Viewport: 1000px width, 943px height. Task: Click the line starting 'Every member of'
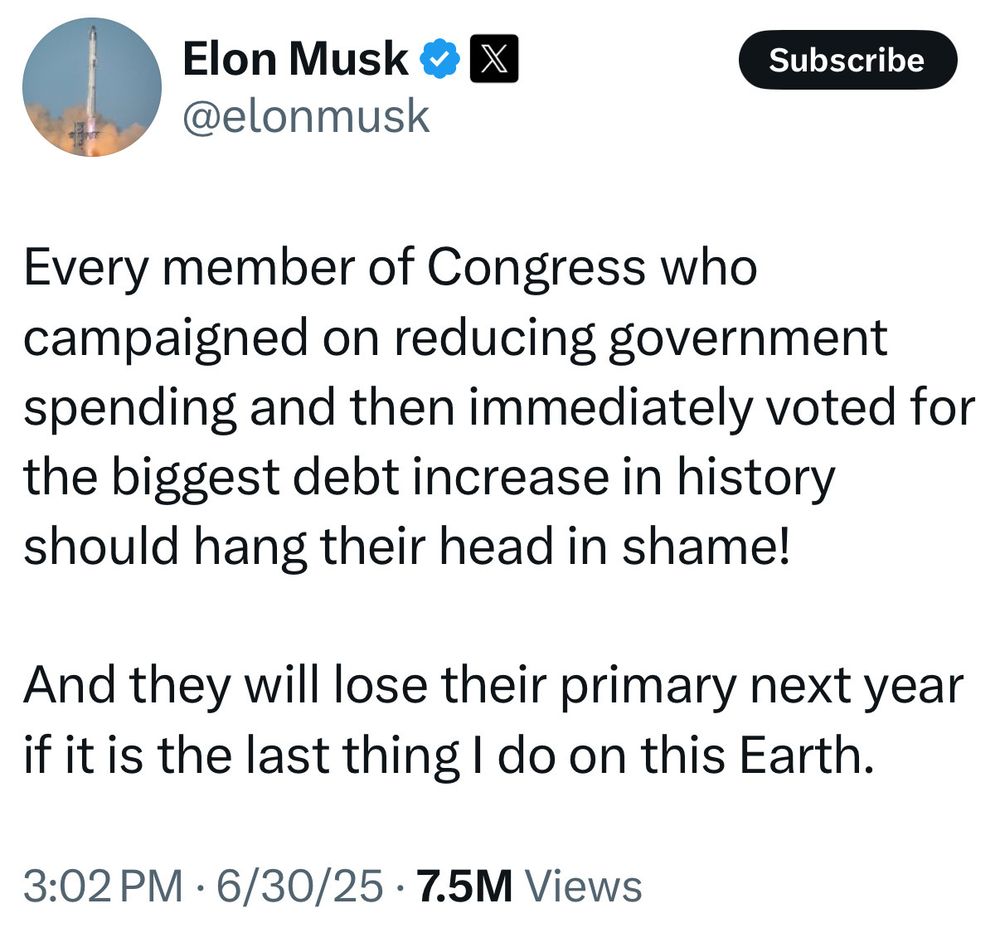click(390, 268)
